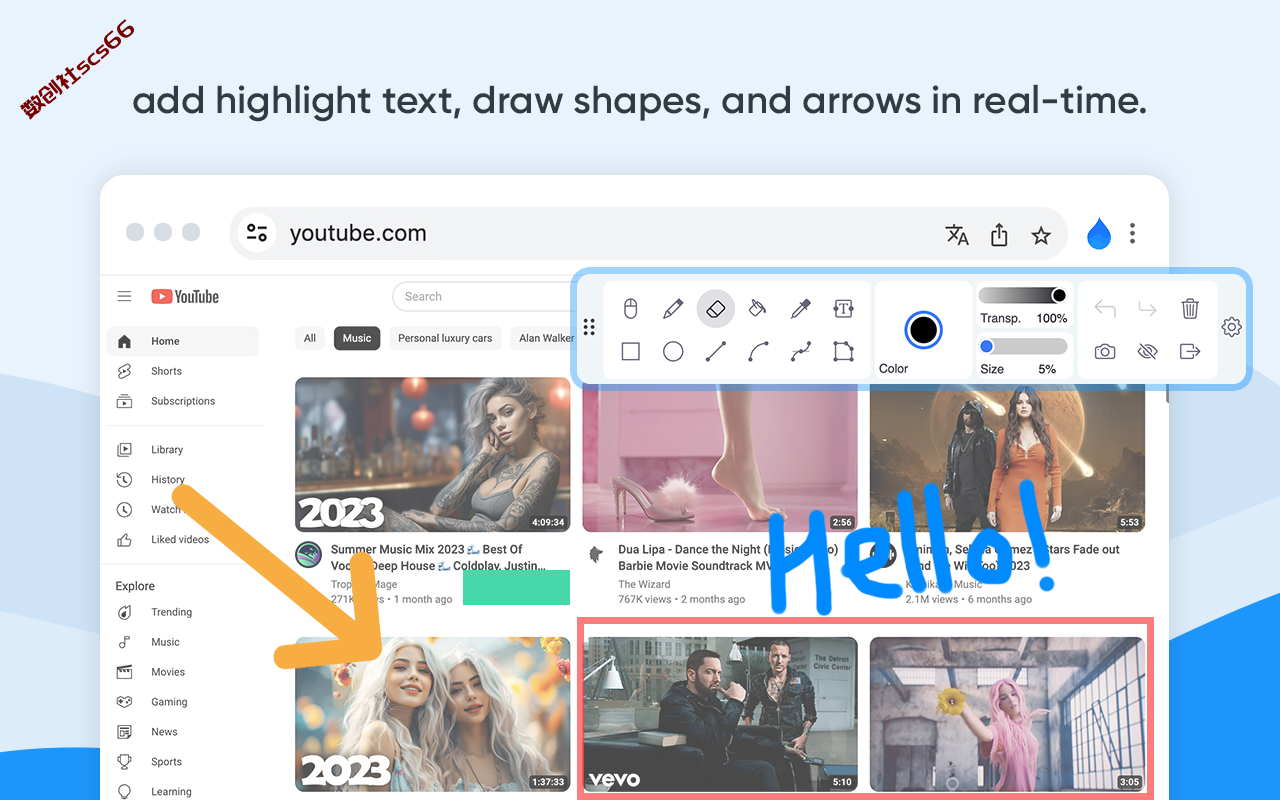Screen dimensions: 1280x800
Task: Open the site info icon beside youtube.com
Action: (x=257, y=233)
